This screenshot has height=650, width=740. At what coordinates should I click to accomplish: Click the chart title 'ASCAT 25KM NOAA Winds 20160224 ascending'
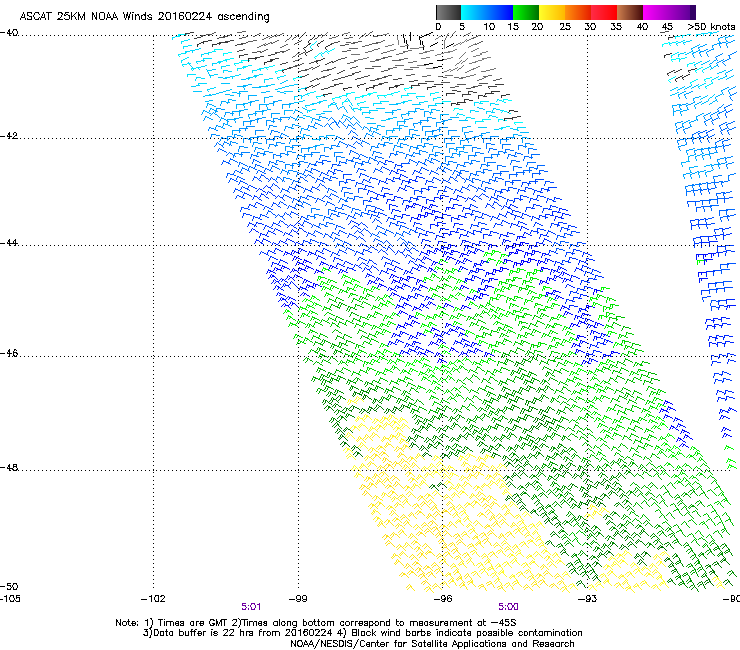pos(144,17)
